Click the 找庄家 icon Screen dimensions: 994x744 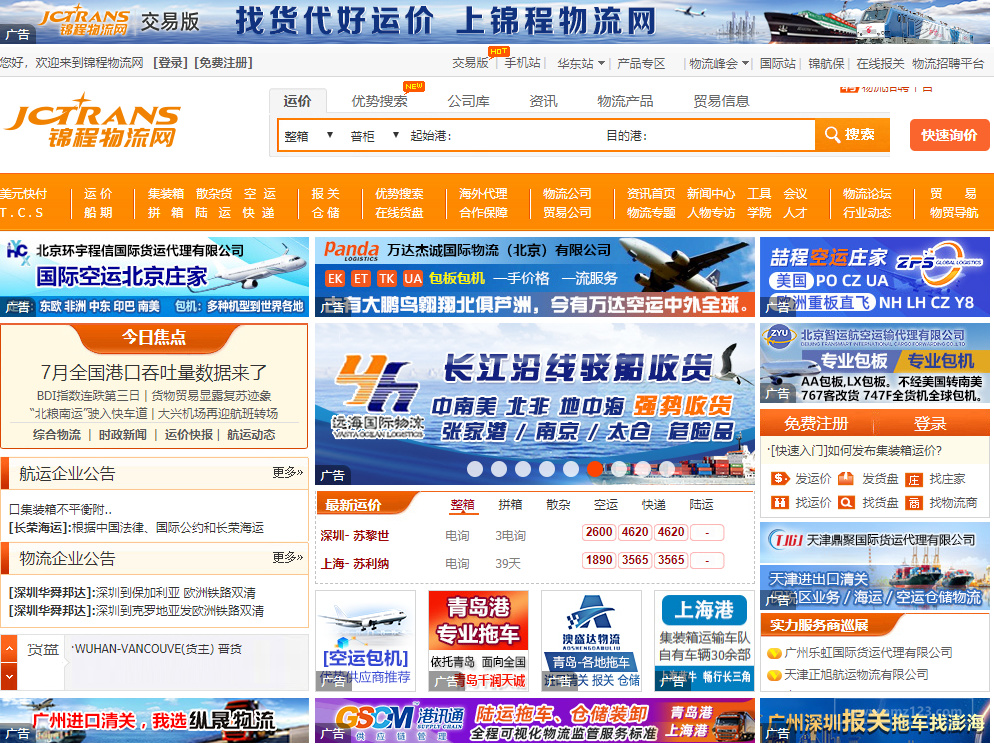[913, 480]
